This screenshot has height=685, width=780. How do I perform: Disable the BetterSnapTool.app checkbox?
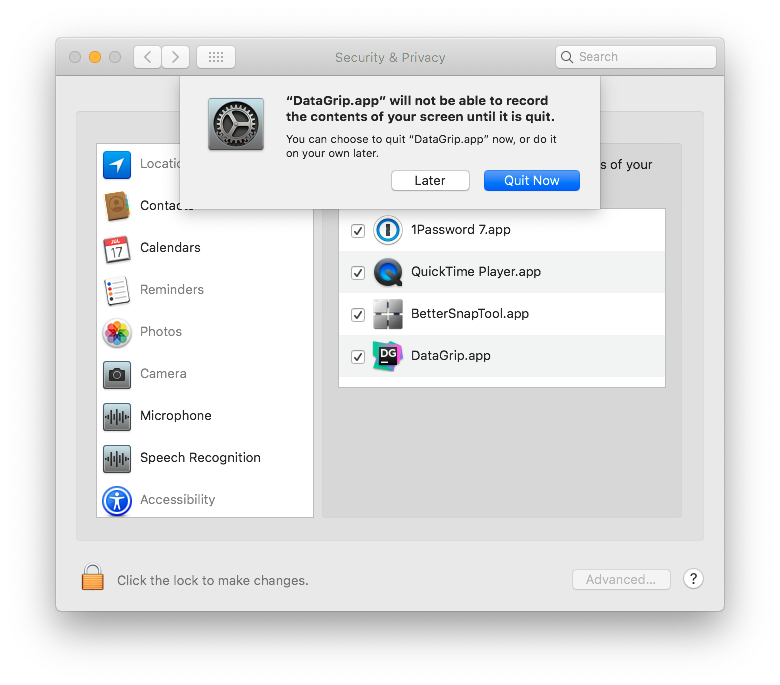[358, 314]
